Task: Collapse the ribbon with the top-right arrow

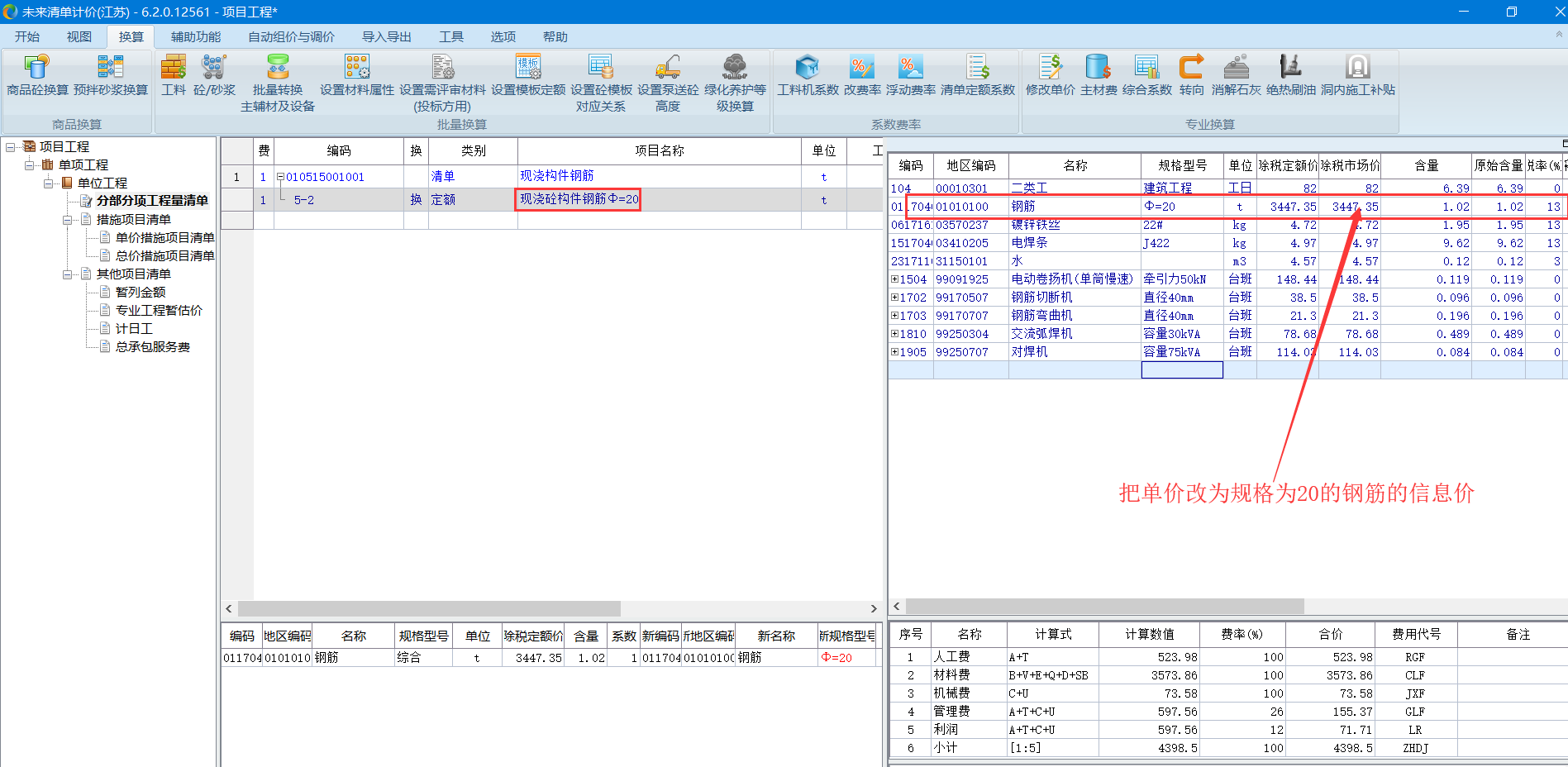Action: tap(1559, 35)
